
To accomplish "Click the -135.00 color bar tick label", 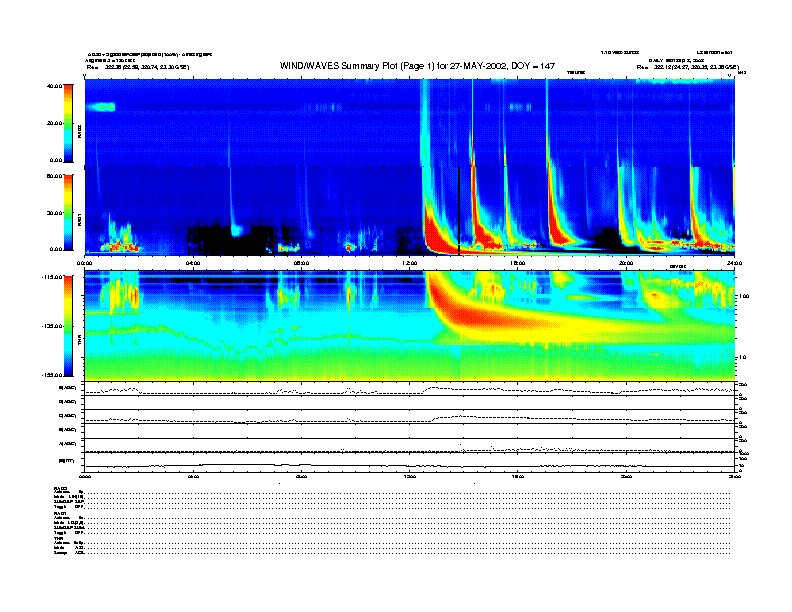I will [x=52, y=326].
